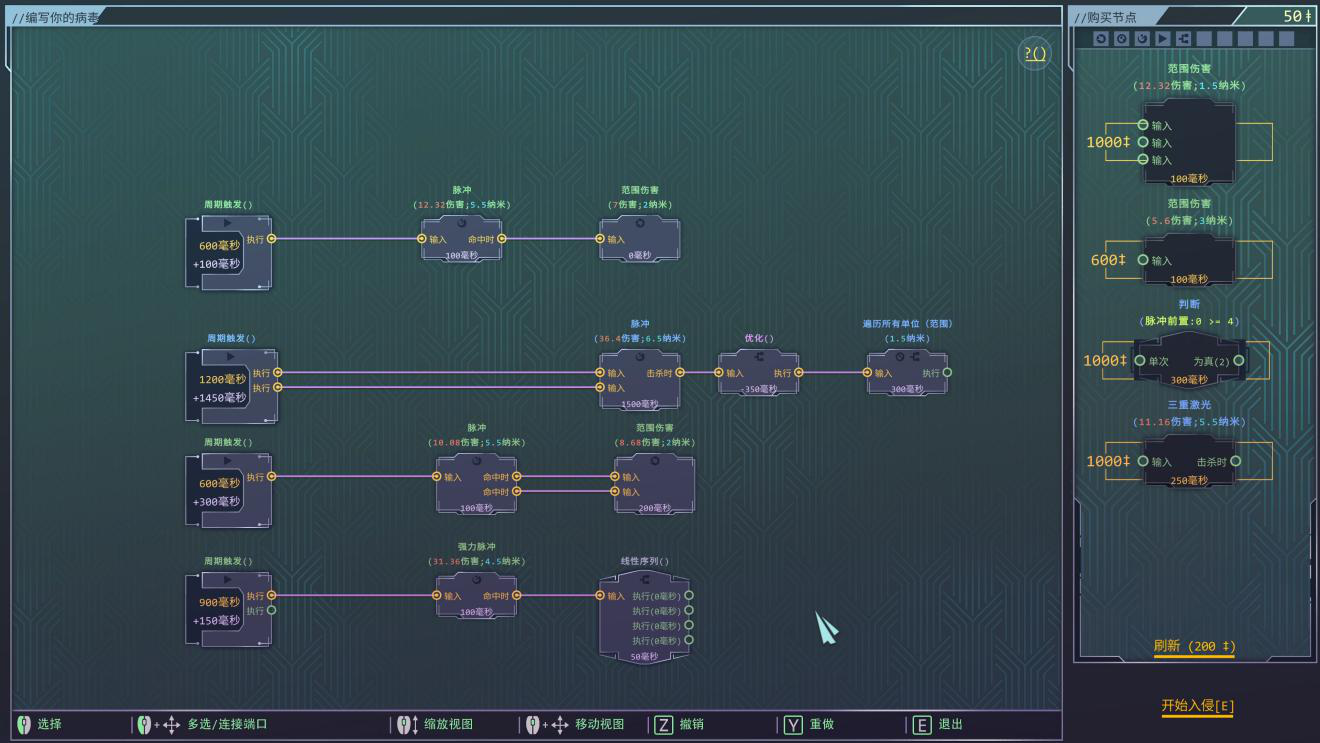Click the 编写你的病毒 panel title
Image resolution: width=1320 pixels, height=743 pixels.
coord(56,17)
